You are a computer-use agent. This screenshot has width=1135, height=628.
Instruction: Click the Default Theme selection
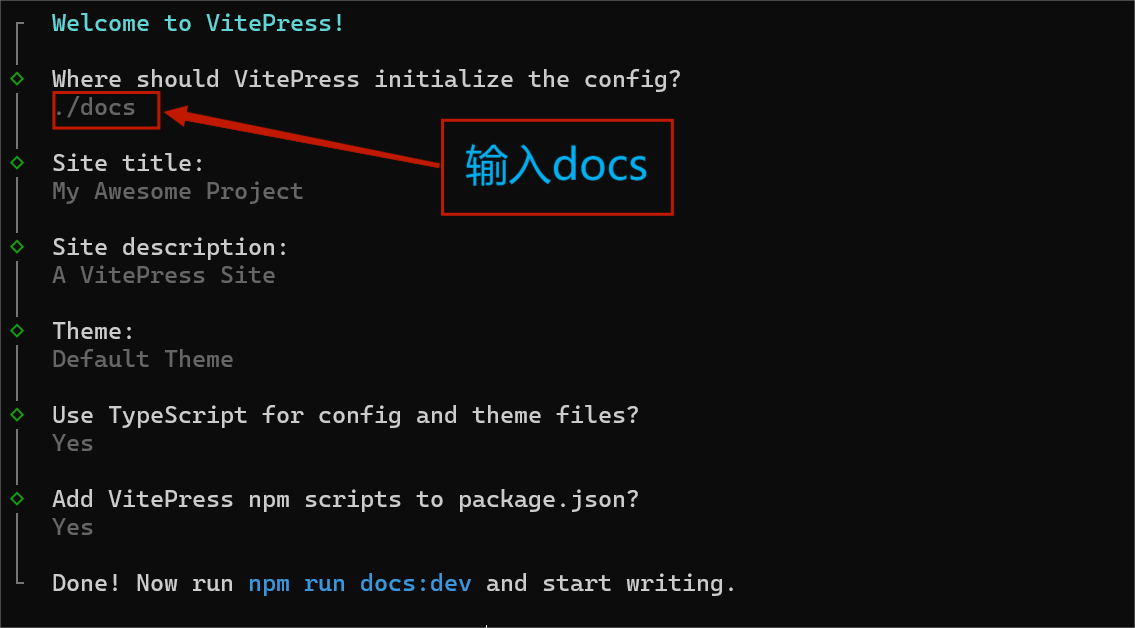(x=142, y=359)
